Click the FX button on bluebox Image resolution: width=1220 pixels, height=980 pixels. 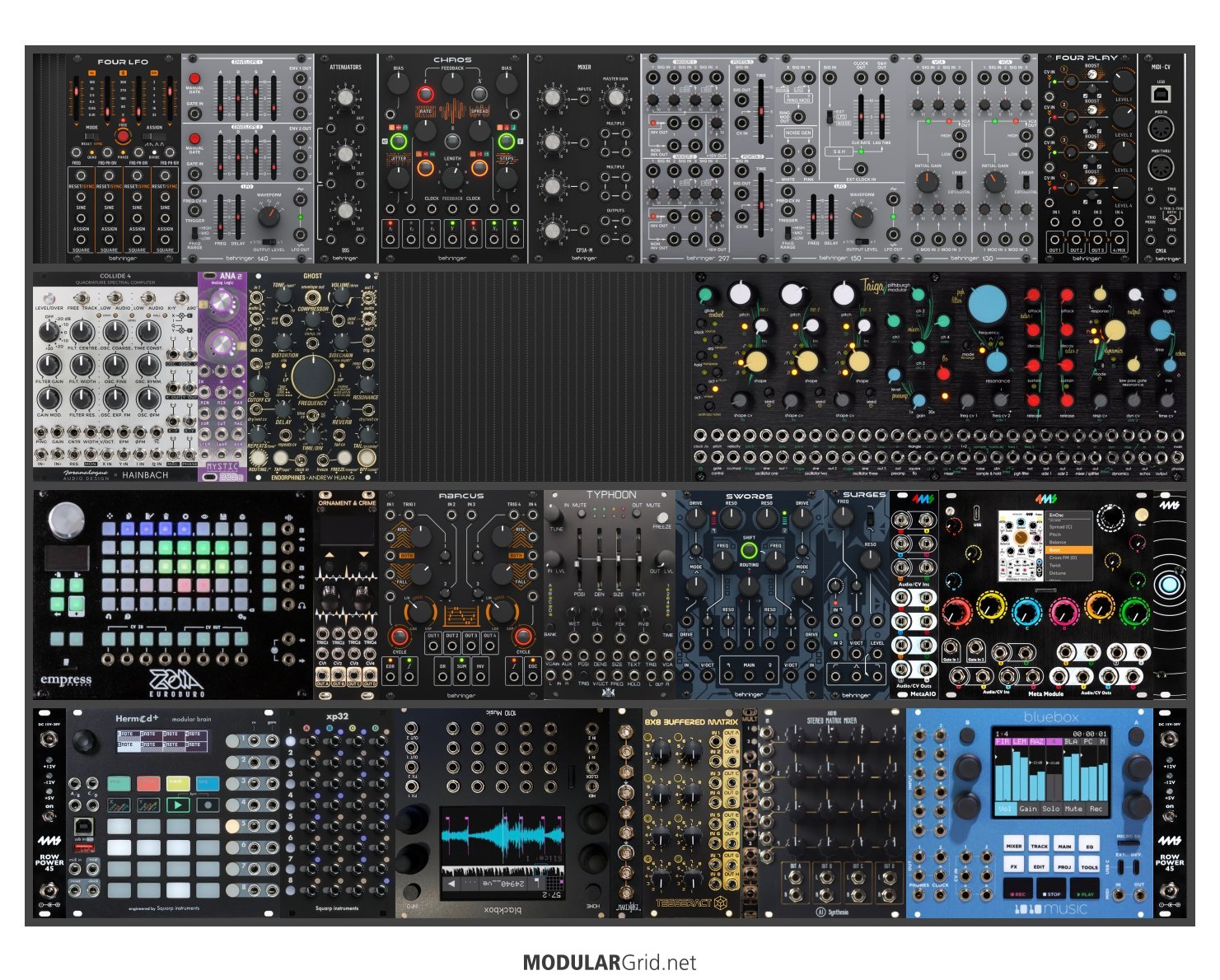tap(1014, 864)
